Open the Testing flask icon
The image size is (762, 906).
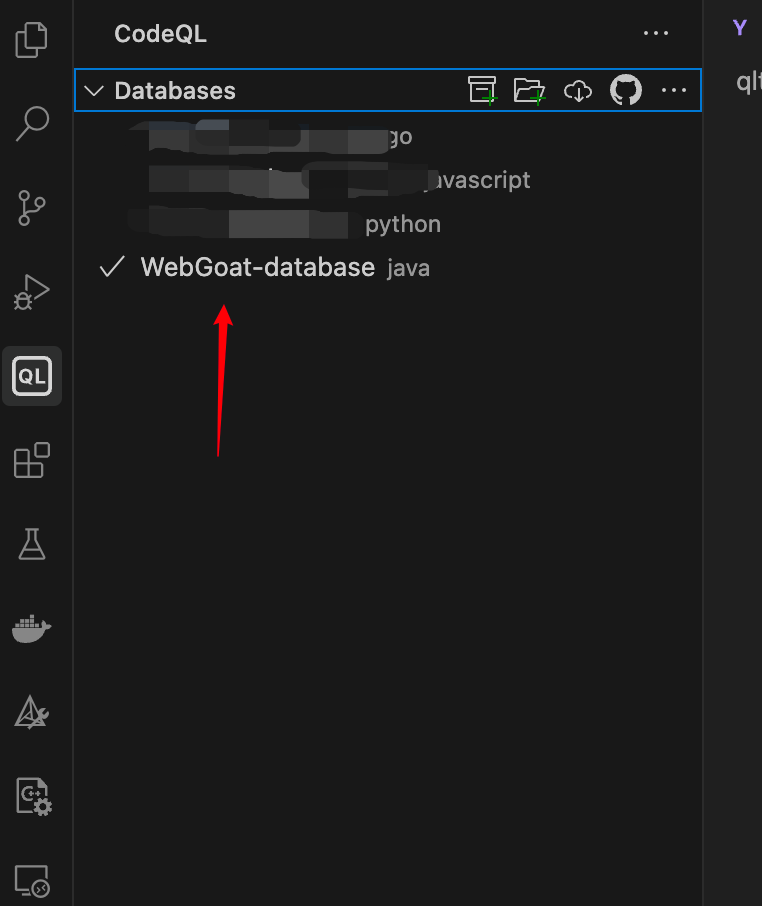[32, 544]
